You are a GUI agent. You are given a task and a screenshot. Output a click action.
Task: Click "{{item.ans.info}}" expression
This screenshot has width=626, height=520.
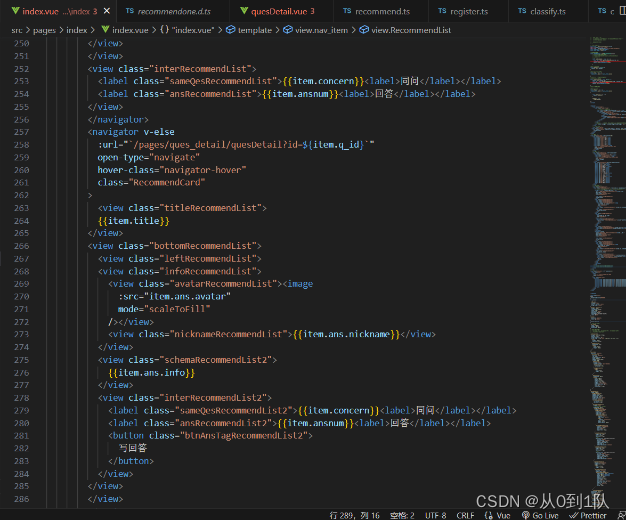coord(152,373)
